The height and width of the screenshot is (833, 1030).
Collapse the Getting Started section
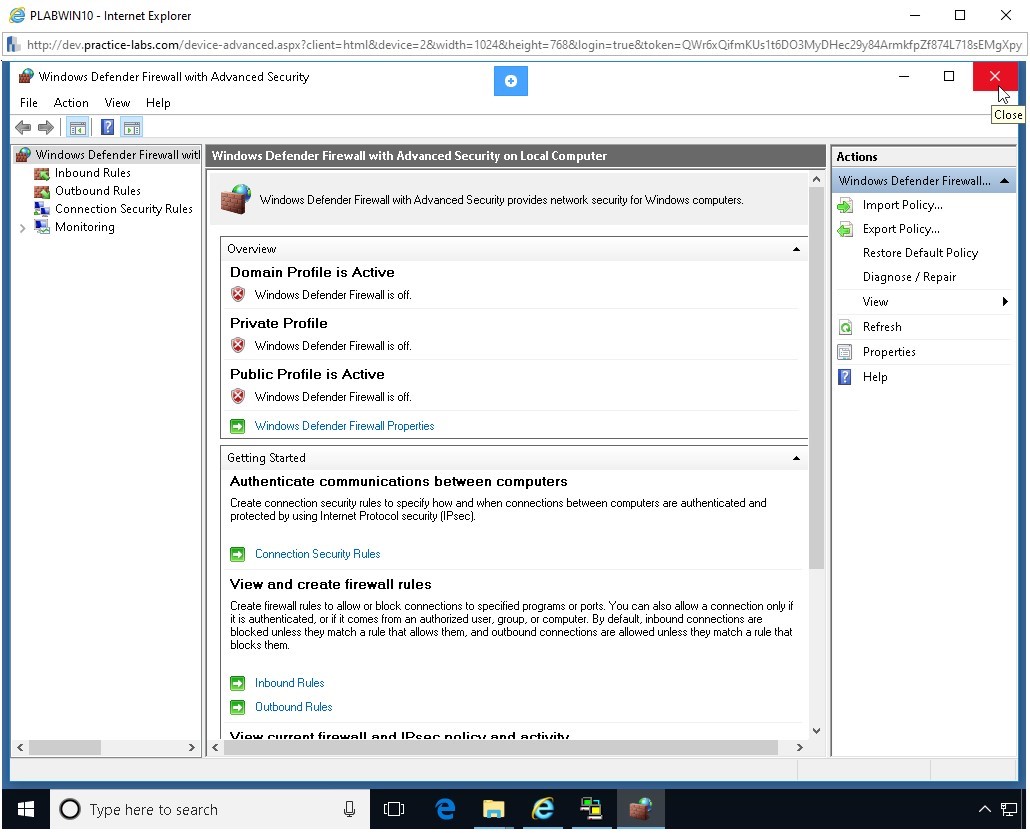(x=796, y=458)
